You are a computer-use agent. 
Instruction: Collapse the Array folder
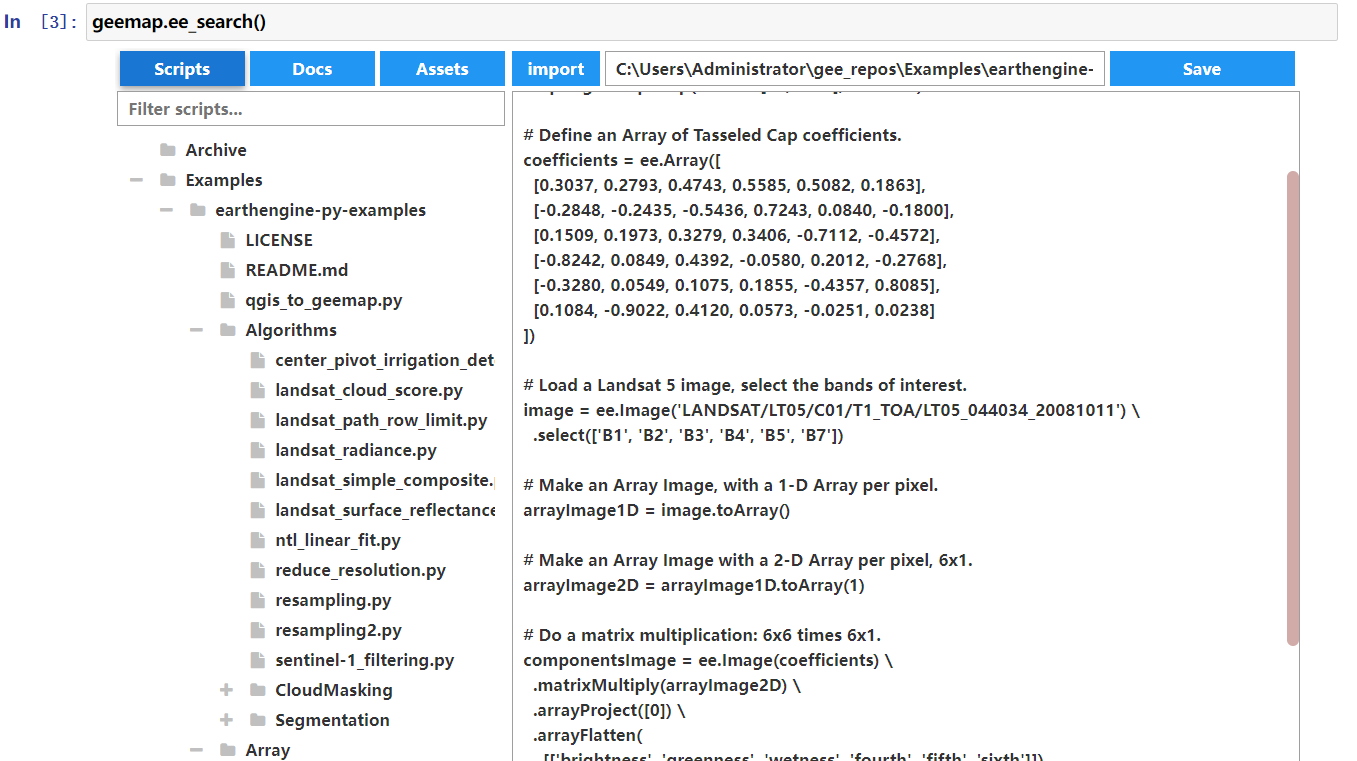point(196,750)
